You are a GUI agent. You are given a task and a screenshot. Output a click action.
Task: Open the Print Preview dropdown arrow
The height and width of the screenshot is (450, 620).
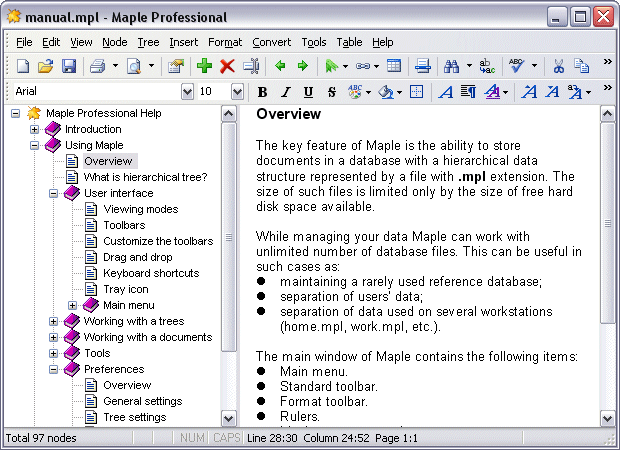(x=151, y=66)
